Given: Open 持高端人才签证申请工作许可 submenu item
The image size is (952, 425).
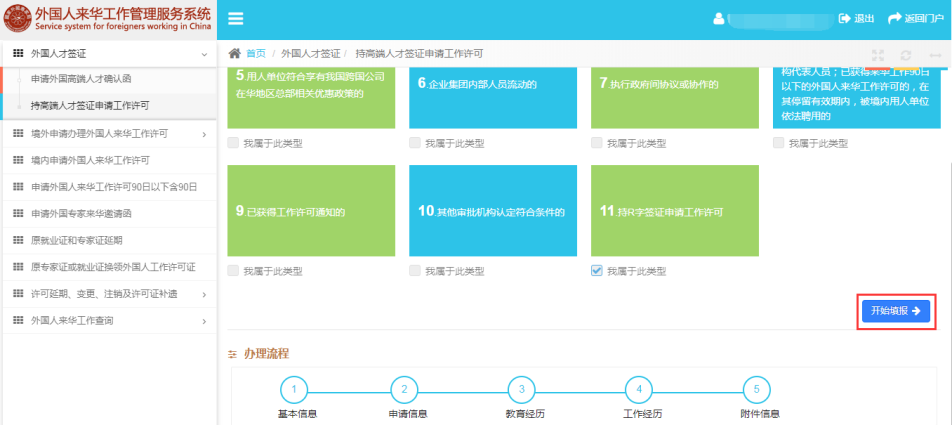Looking at the screenshot, I should [108, 106].
